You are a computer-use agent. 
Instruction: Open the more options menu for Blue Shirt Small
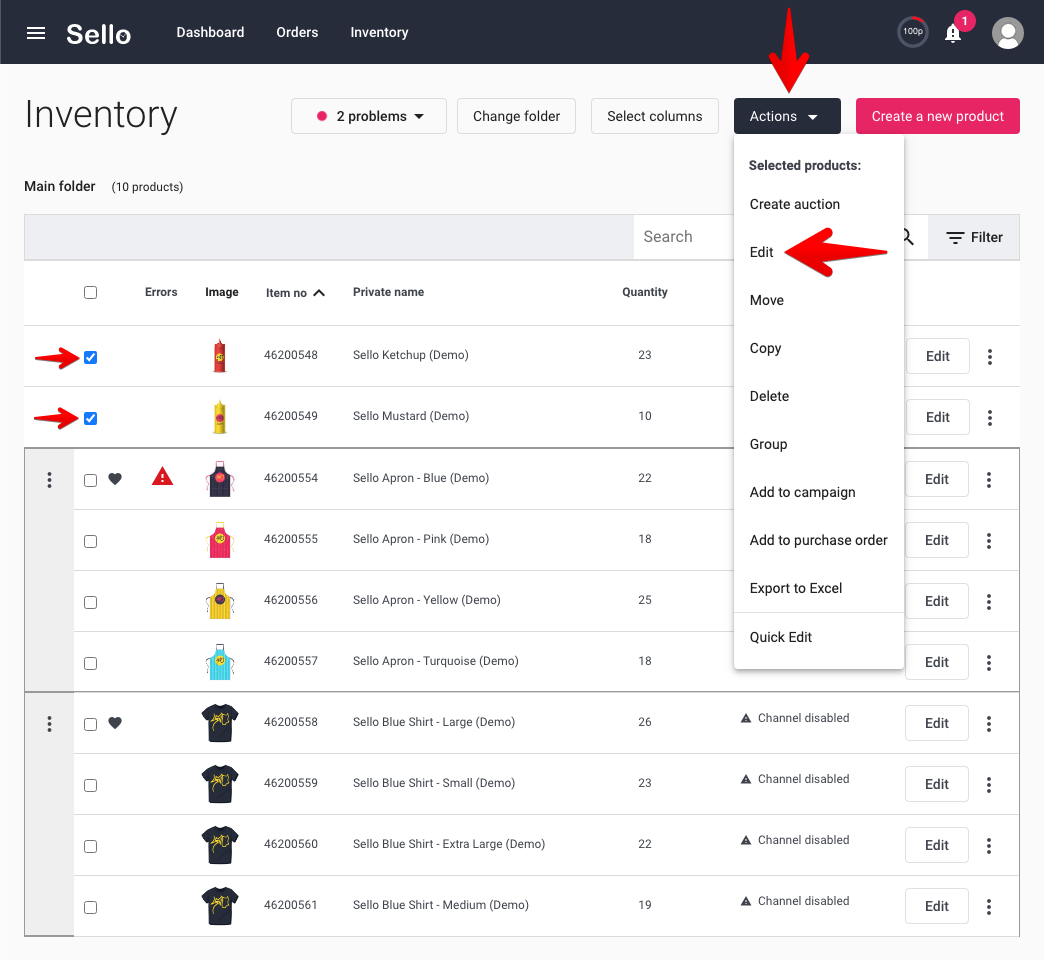tap(989, 785)
